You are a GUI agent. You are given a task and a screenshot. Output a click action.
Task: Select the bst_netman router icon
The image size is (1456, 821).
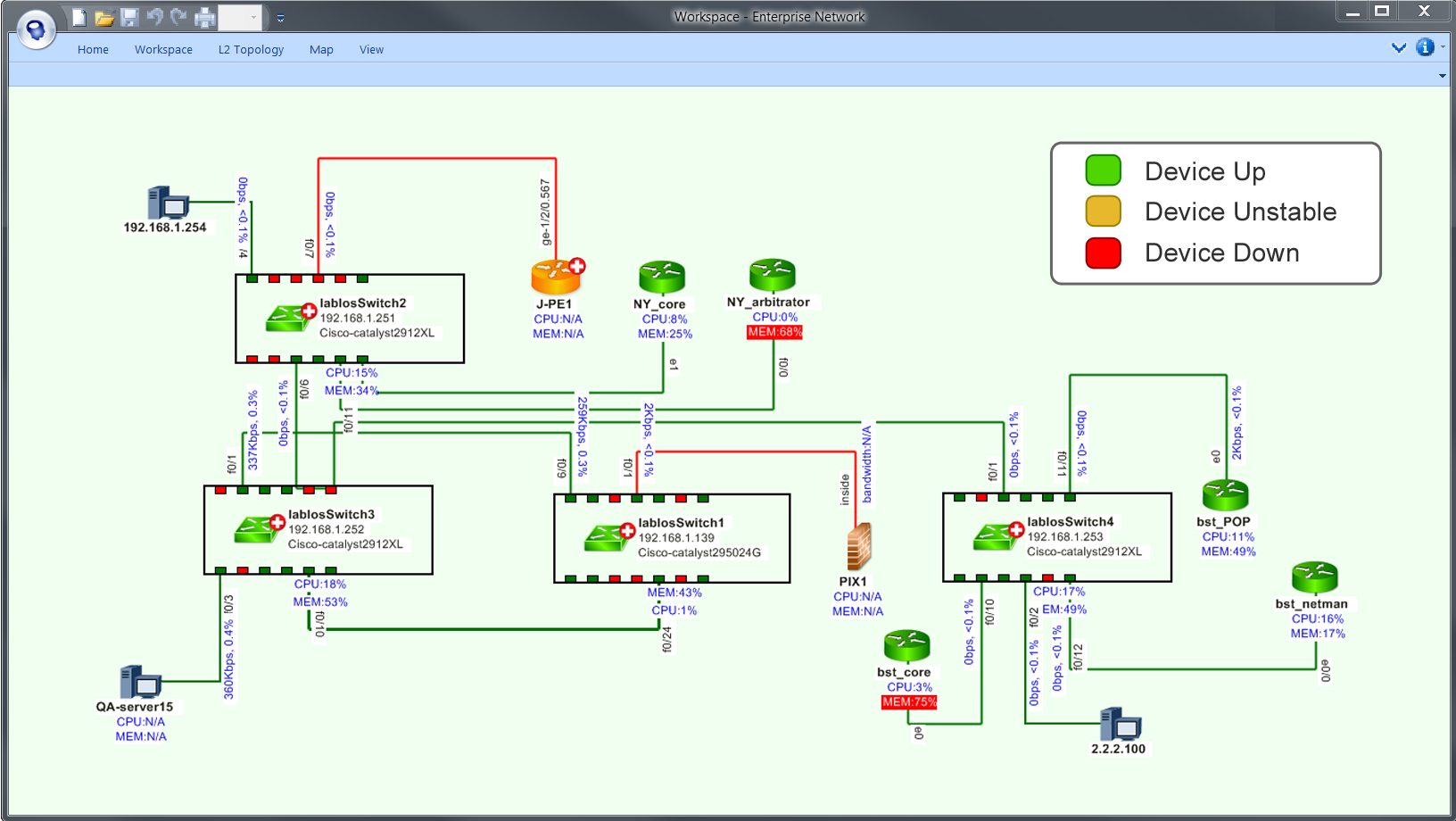coord(1315,577)
